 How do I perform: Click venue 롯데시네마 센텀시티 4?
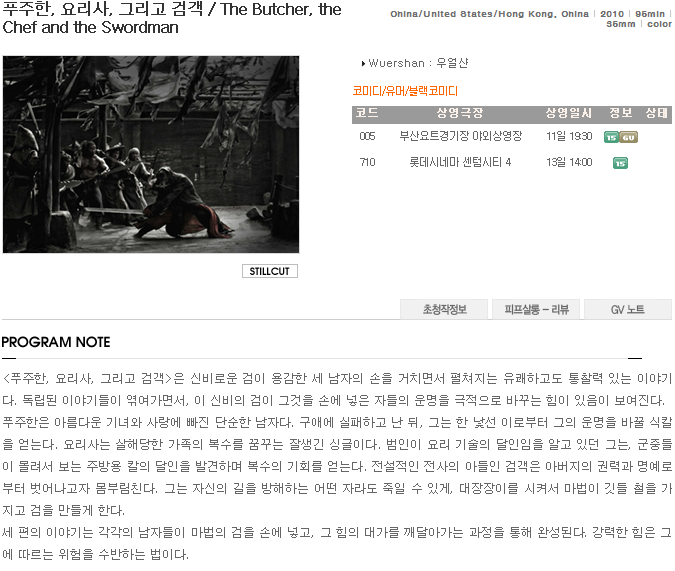click(x=460, y=162)
